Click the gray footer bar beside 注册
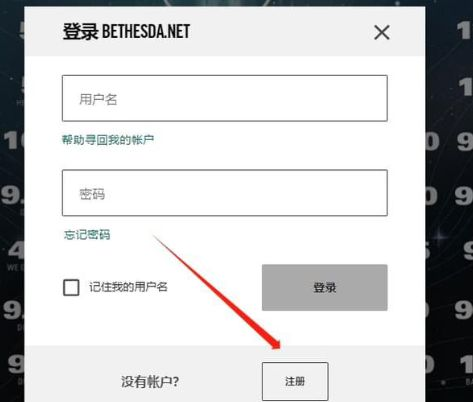This screenshot has width=473, height=402. pyautogui.click(x=377, y=381)
